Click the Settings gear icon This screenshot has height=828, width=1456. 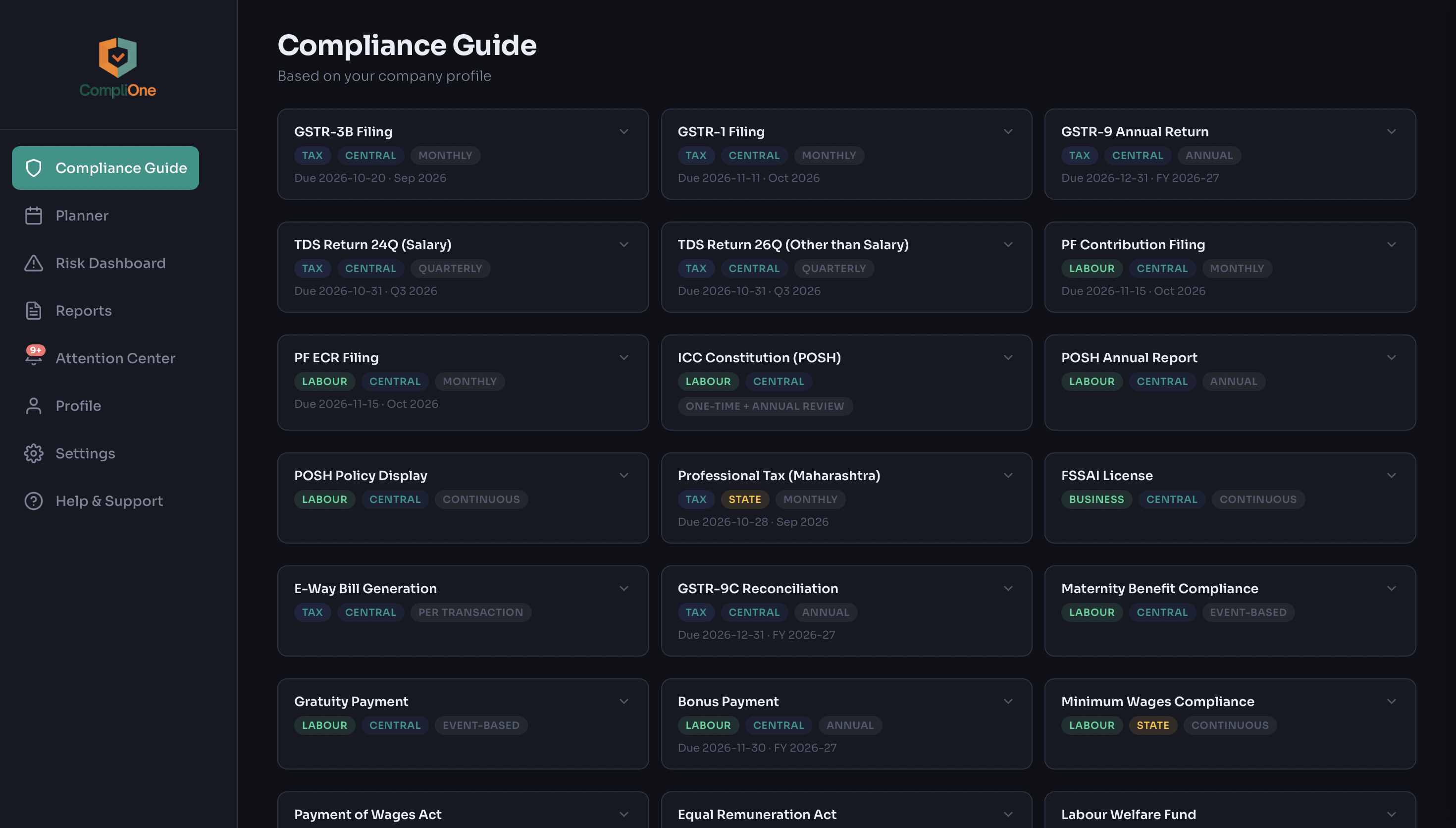(34, 453)
